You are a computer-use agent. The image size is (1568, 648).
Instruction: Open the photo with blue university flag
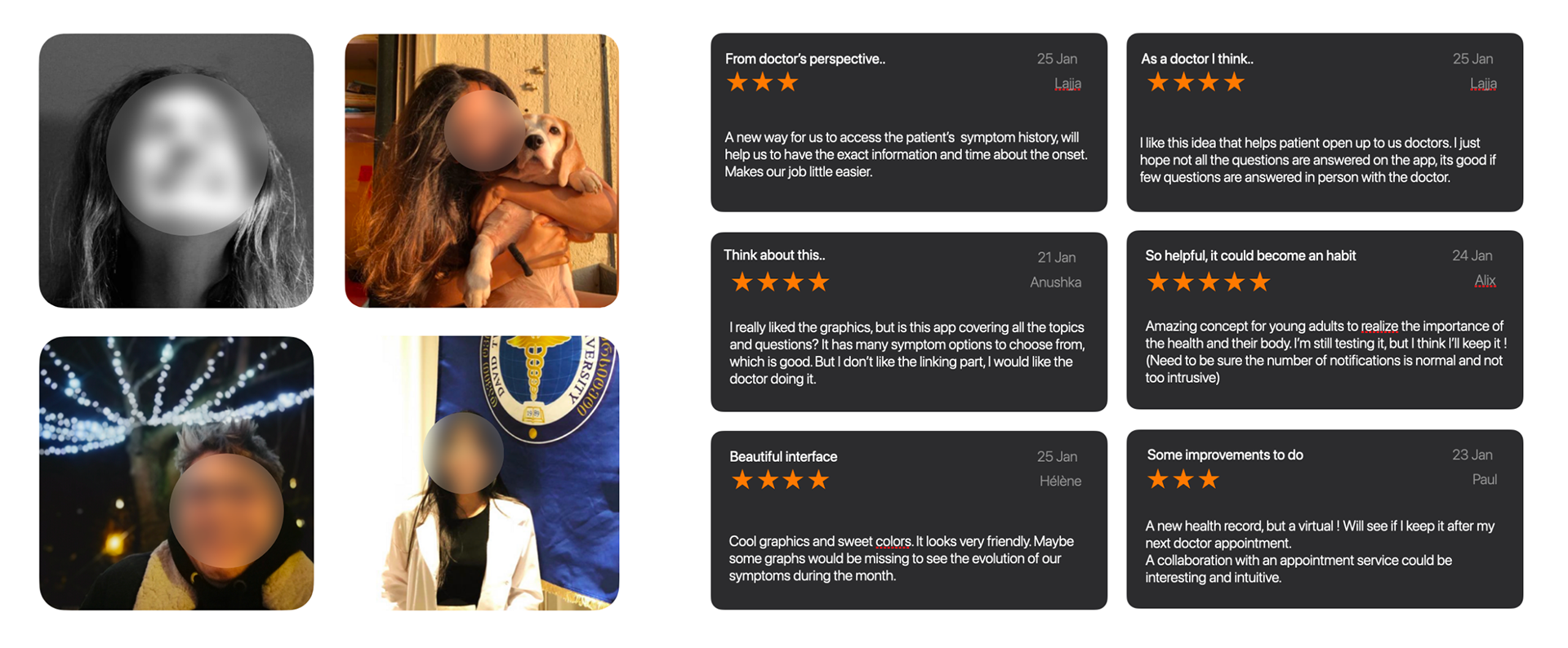tap(500, 473)
